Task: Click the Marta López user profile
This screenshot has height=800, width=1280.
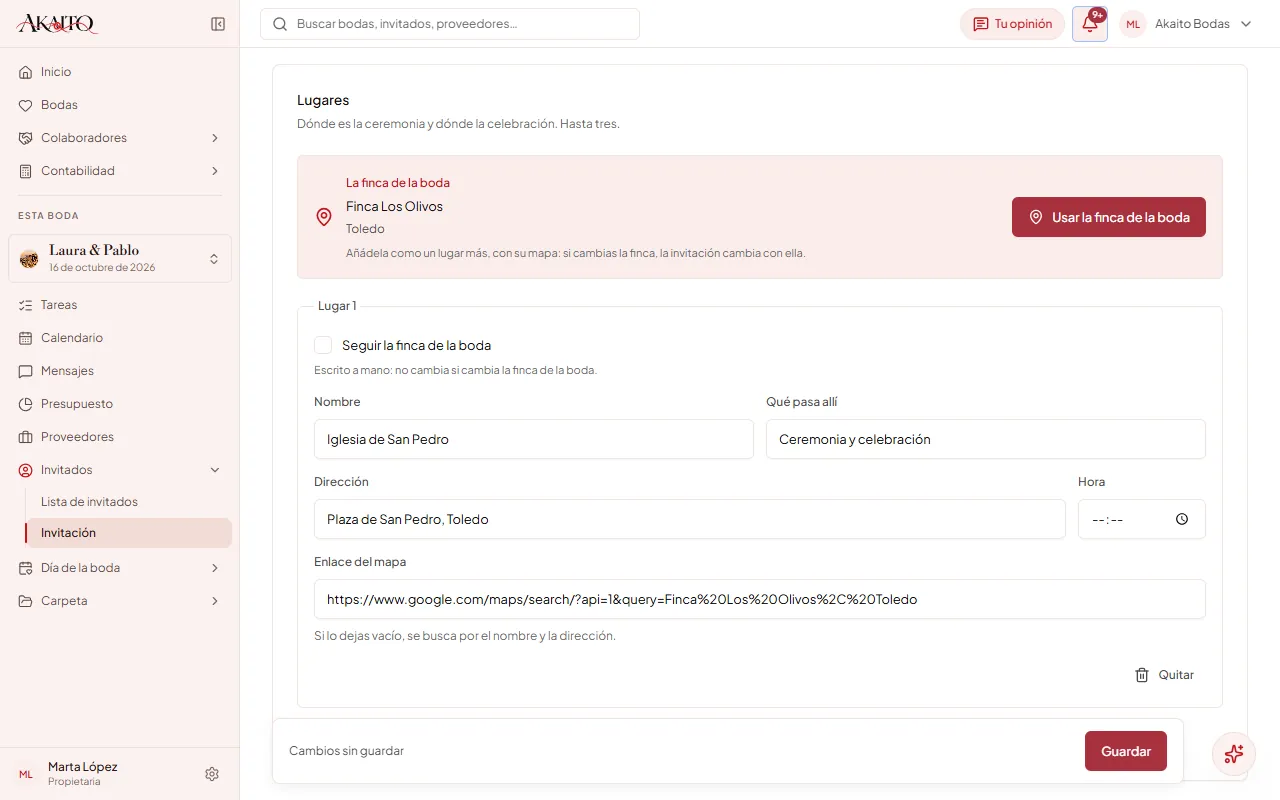Action: click(x=83, y=774)
